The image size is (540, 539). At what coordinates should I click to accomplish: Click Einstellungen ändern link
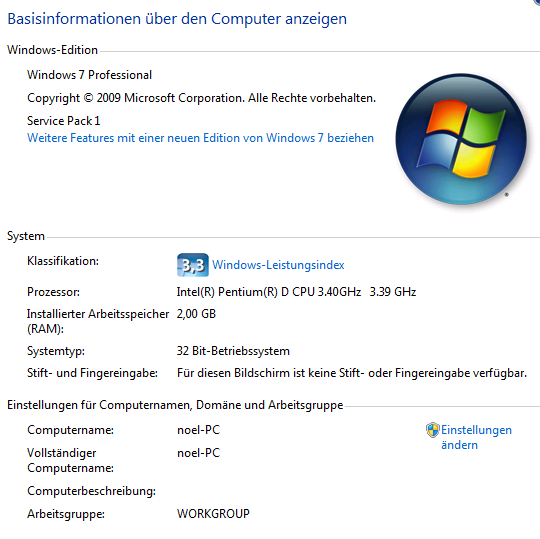click(x=476, y=437)
